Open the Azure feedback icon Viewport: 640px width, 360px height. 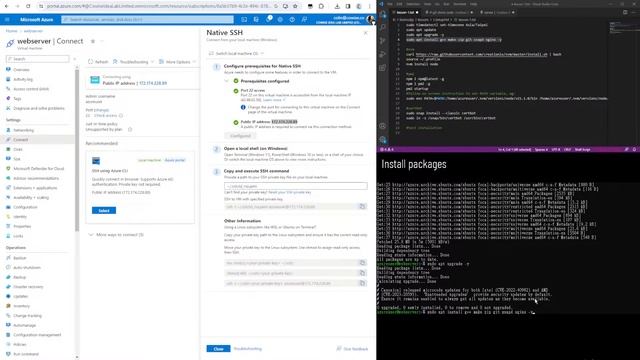[x=304, y=20]
